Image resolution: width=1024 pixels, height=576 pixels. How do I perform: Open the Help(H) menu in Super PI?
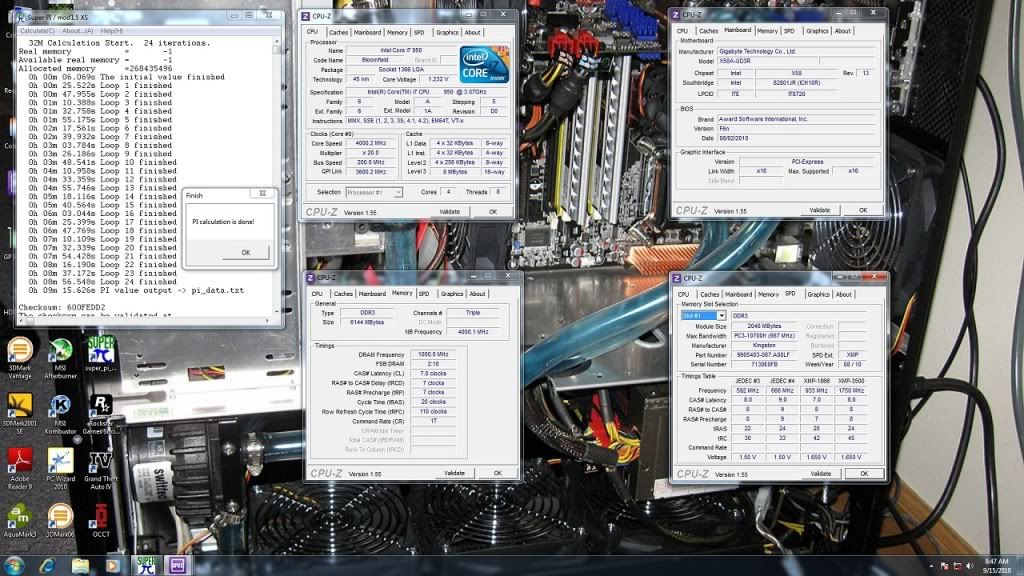click(x=112, y=31)
